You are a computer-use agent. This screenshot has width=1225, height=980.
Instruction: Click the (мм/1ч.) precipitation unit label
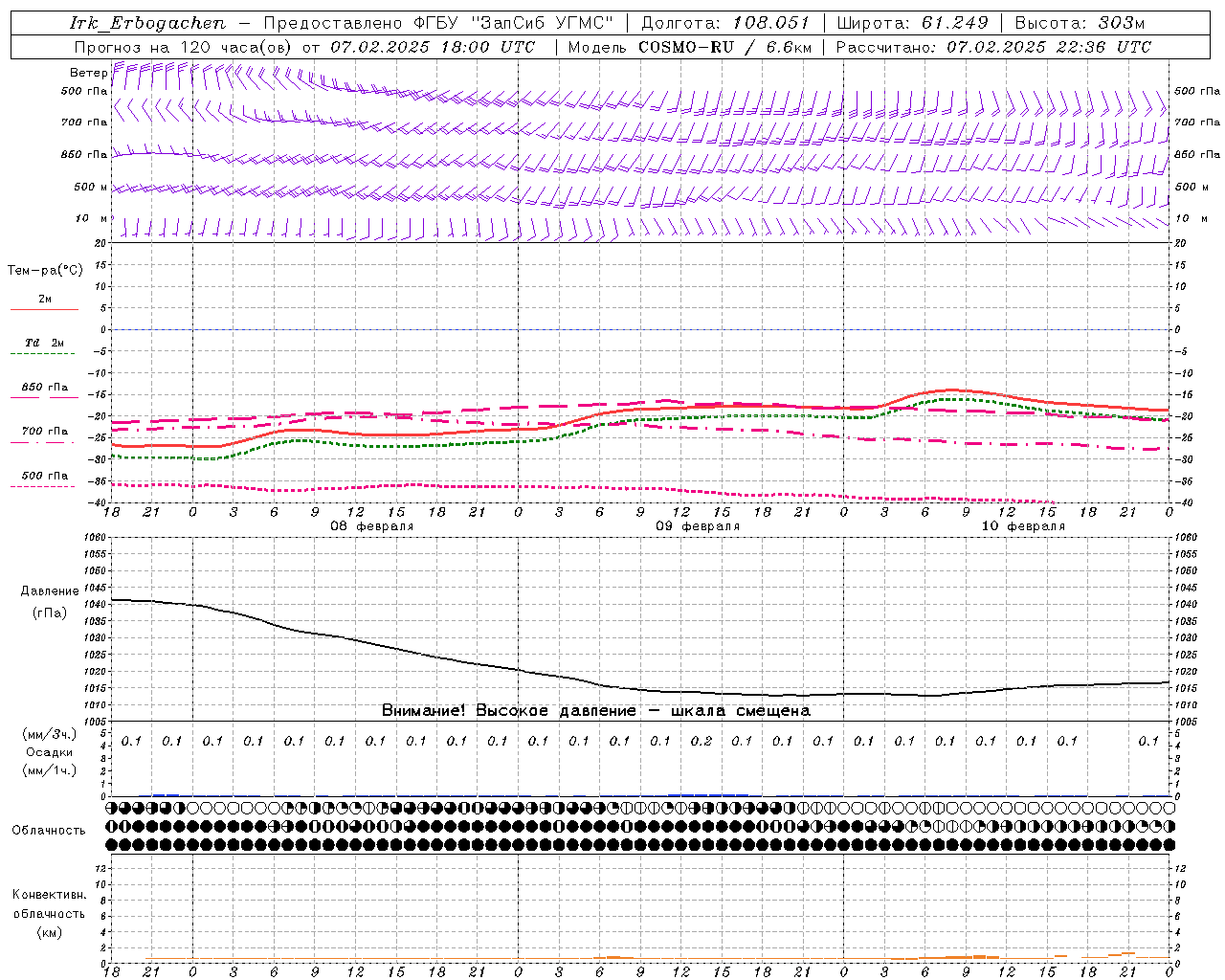pyautogui.click(x=50, y=770)
